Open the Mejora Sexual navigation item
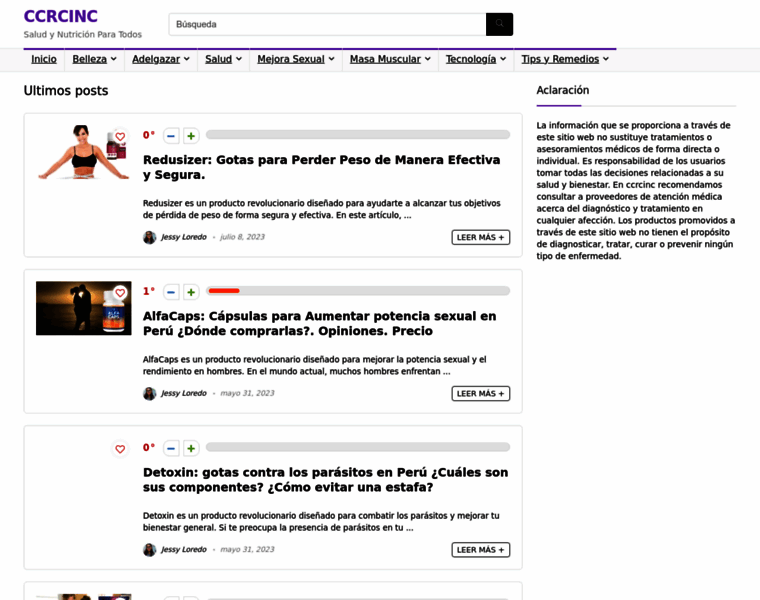Image resolution: width=760 pixels, height=600 pixels. pos(291,59)
